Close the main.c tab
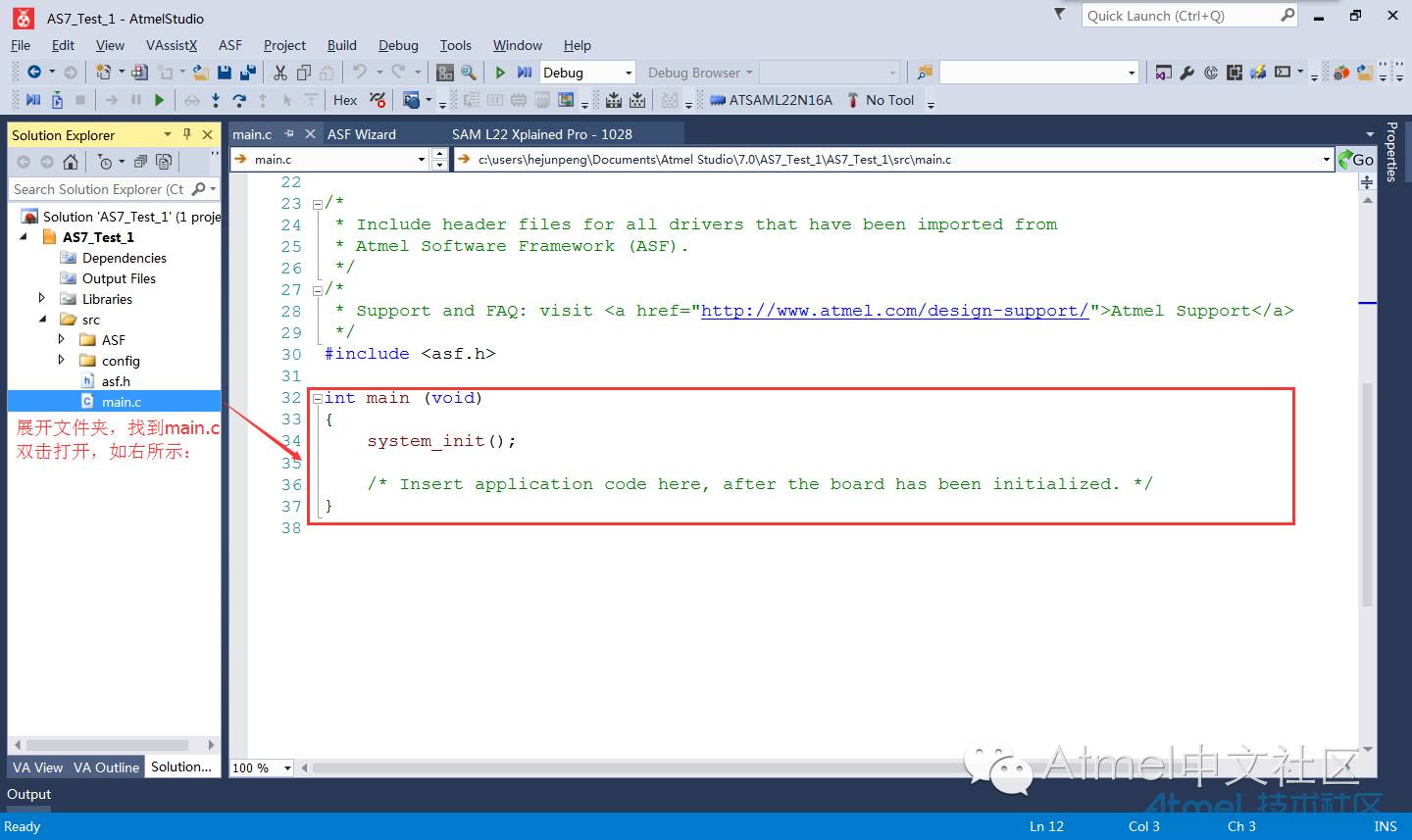This screenshot has height=840, width=1412. pos(310,134)
